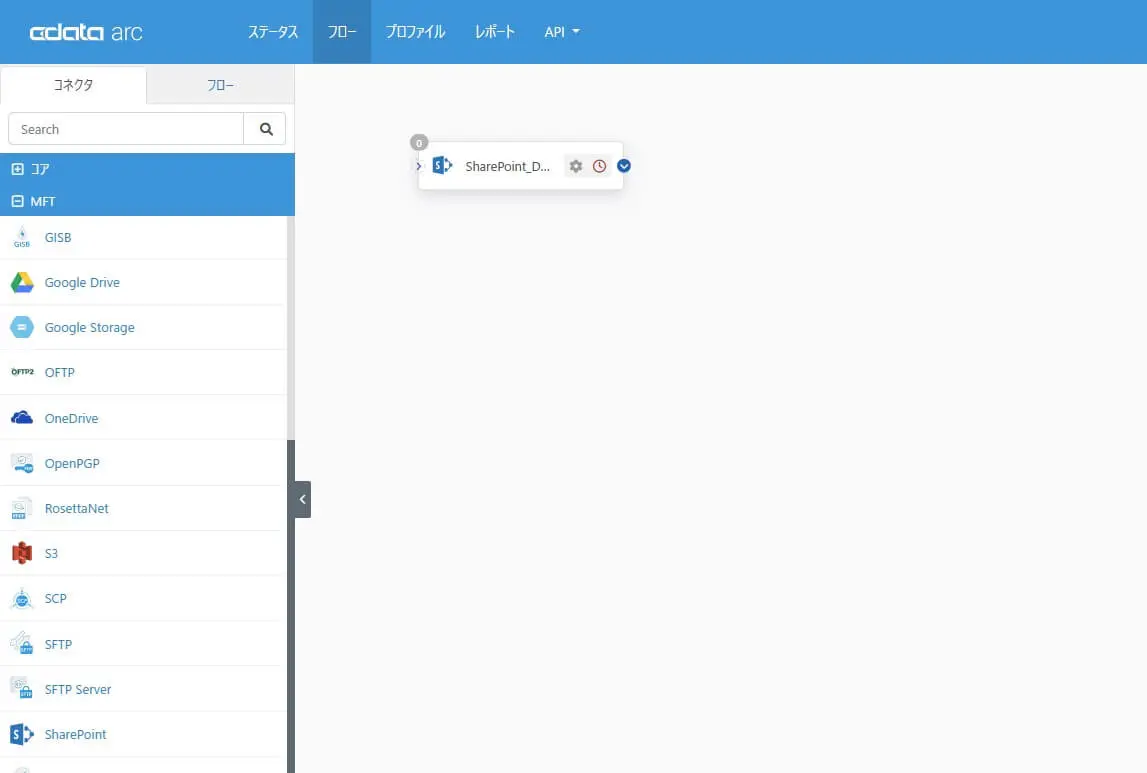Click the input arrow on SharePoint_D node
The width and height of the screenshot is (1147, 773).
pos(418,166)
